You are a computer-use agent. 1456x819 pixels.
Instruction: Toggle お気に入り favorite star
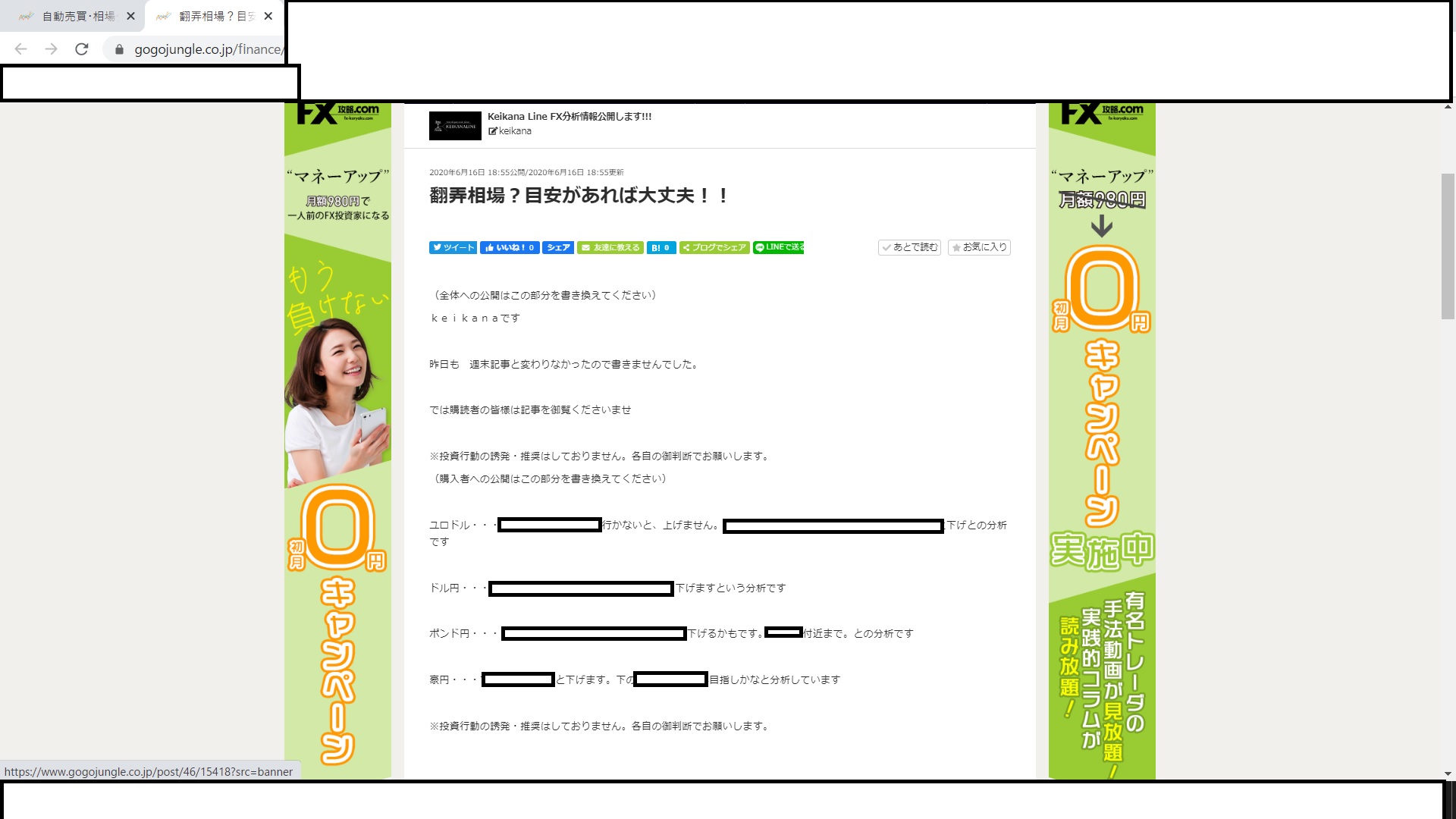(979, 247)
